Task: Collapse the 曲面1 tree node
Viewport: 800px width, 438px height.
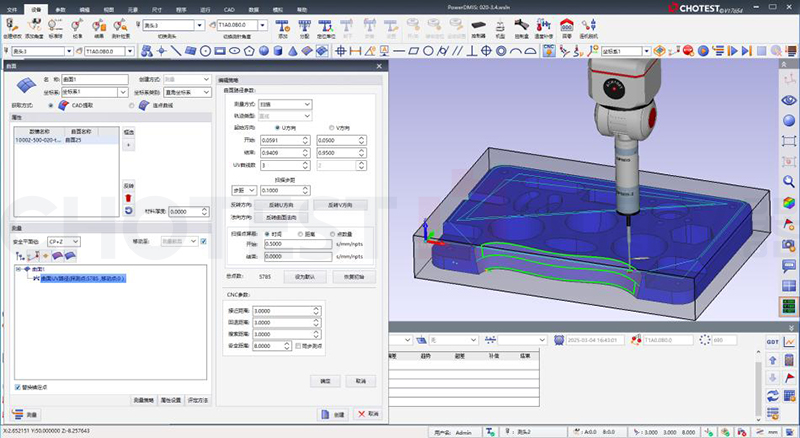Action: coord(19,269)
